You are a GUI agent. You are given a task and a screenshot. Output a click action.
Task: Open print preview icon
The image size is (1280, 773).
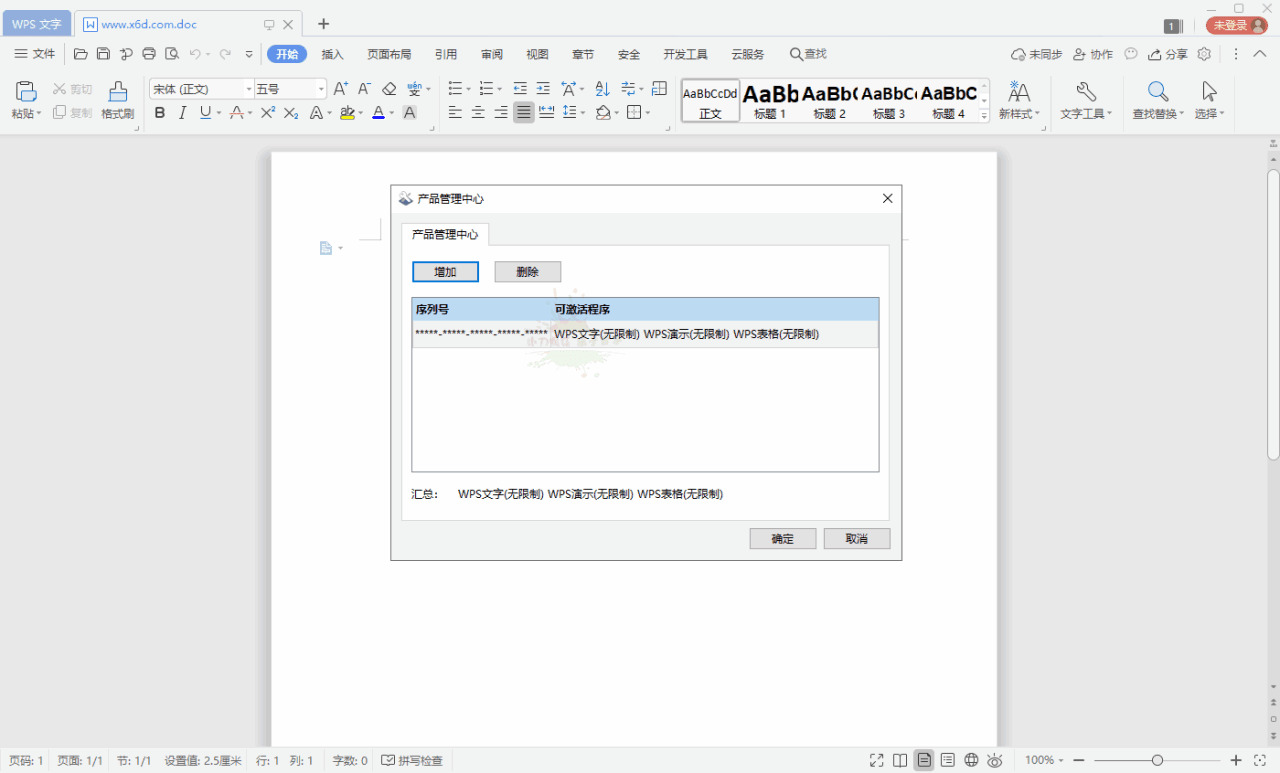[x=172, y=54]
